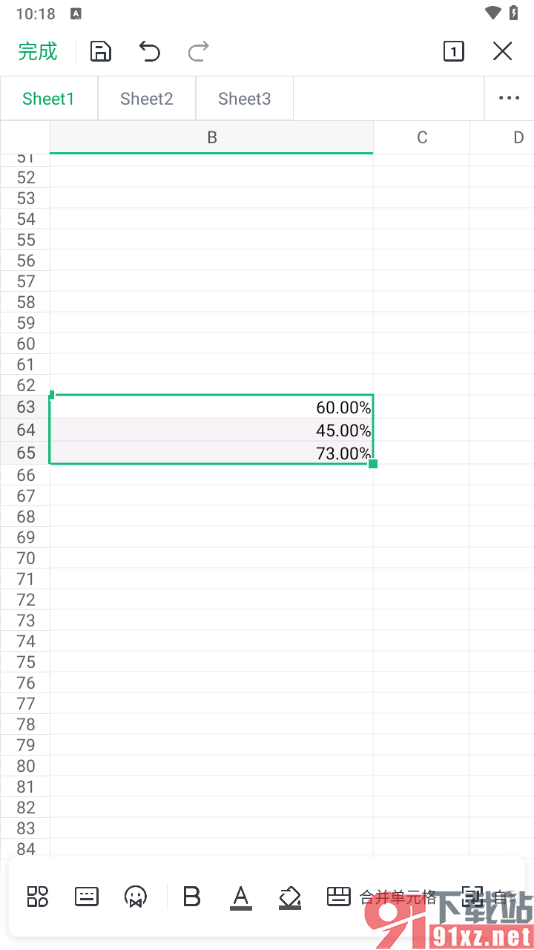Tap the voice assistant icon in bottom toolbar

135,896
